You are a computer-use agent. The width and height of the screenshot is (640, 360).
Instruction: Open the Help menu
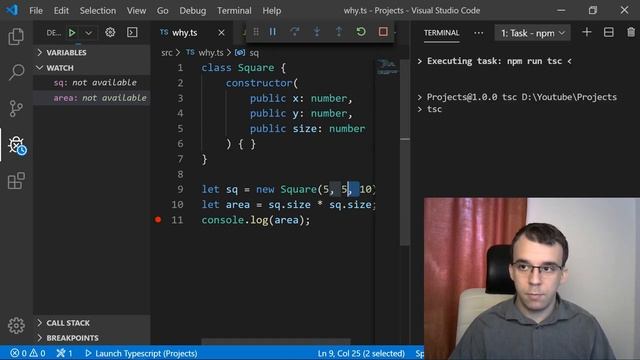point(272,11)
